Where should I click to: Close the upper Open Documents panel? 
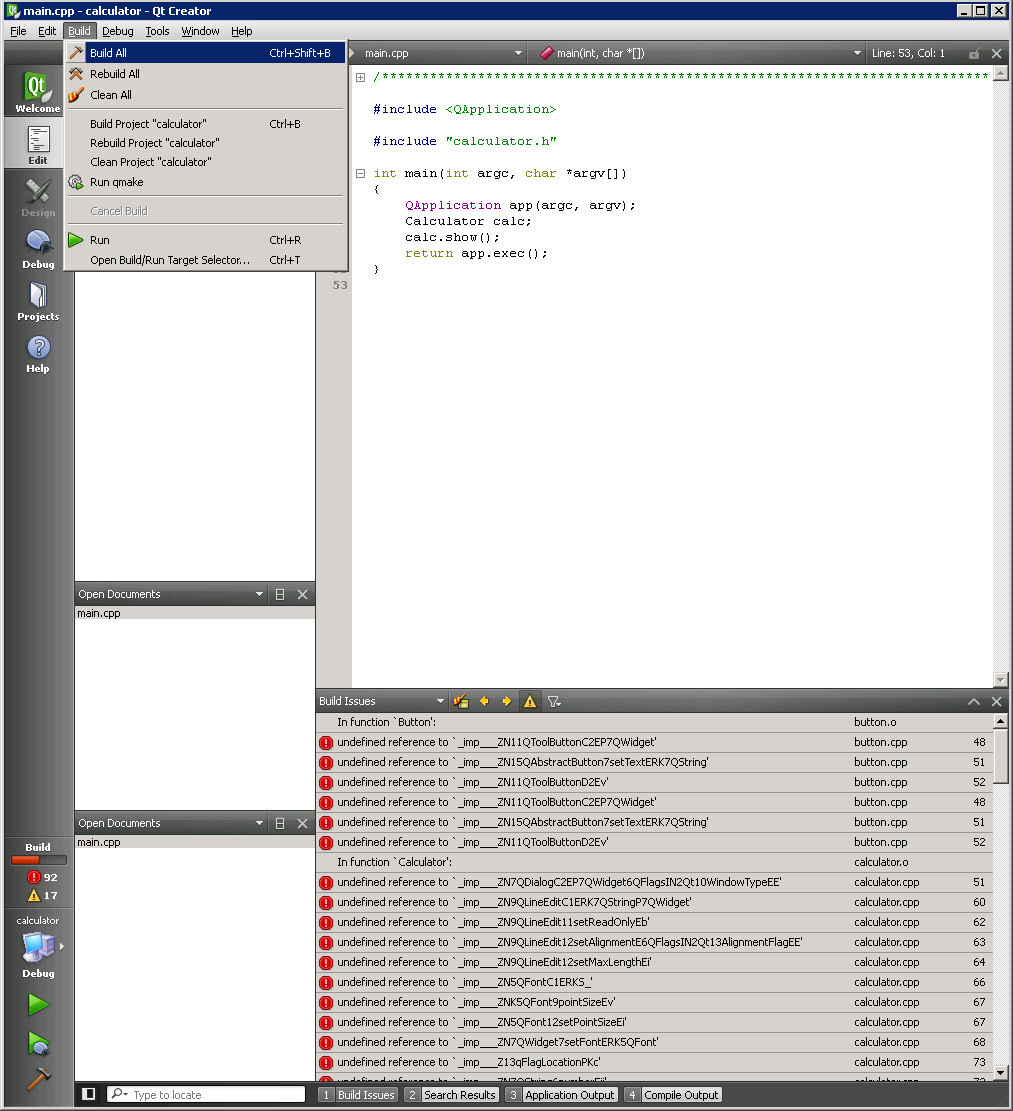(x=302, y=594)
